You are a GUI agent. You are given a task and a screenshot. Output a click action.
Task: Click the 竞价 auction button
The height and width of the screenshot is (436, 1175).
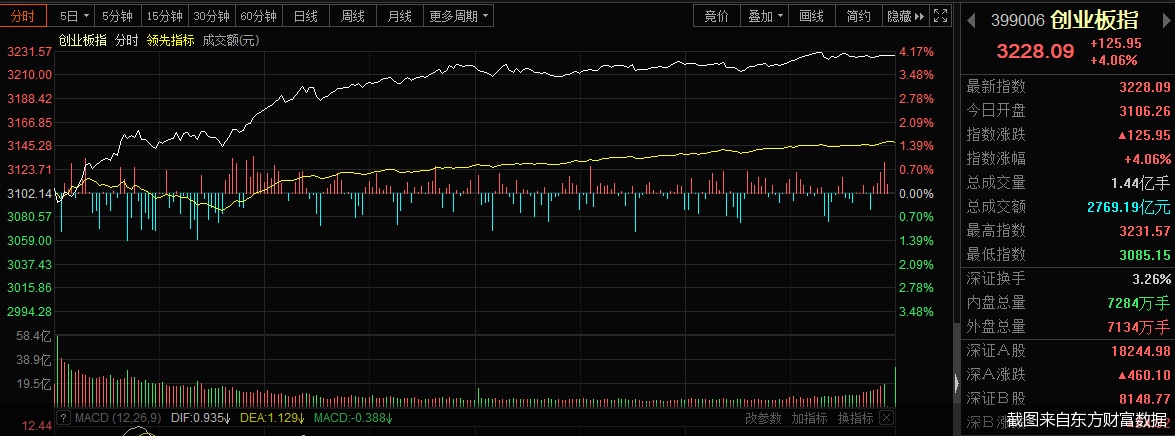tap(717, 15)
